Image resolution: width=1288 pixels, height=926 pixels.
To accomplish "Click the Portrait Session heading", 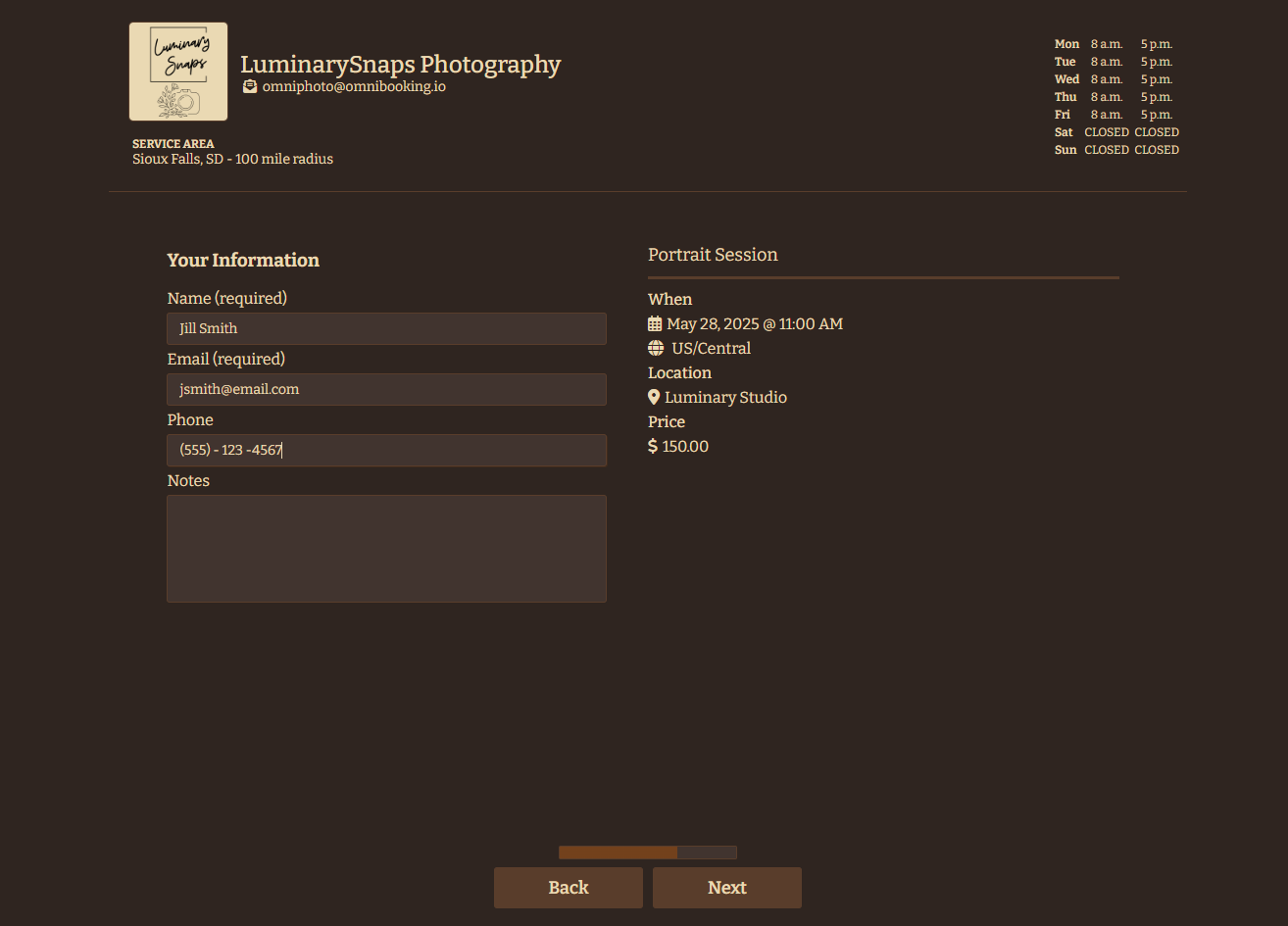I will coord(713,255).
